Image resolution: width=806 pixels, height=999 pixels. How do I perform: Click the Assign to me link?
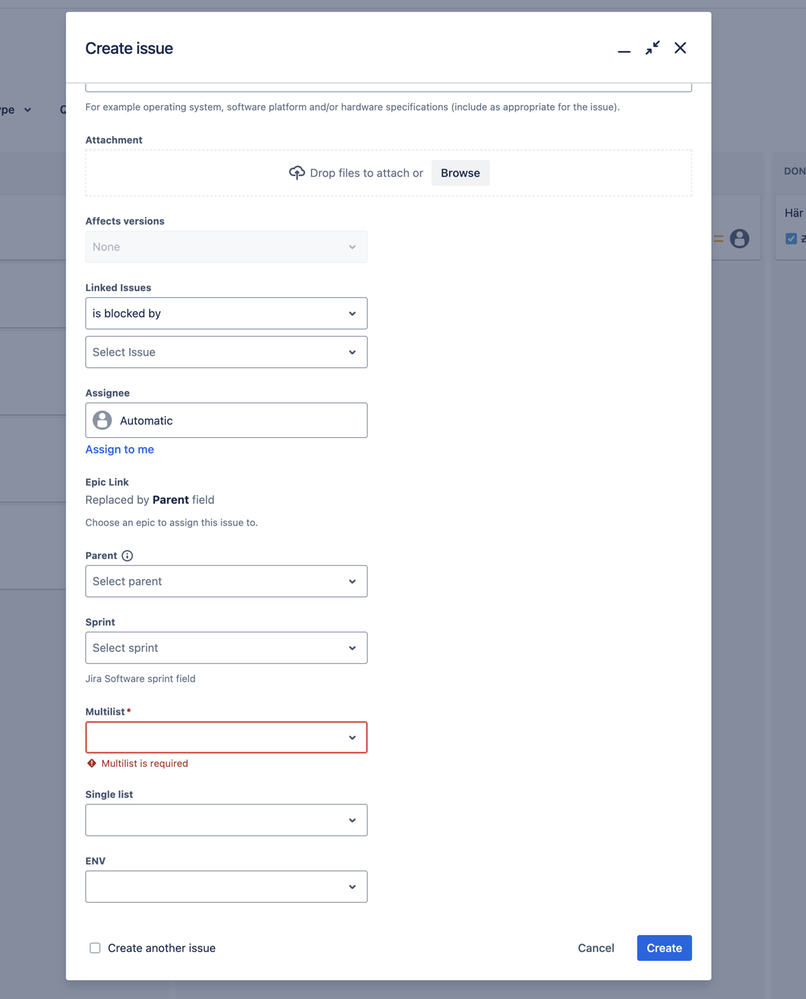(120, 449)
